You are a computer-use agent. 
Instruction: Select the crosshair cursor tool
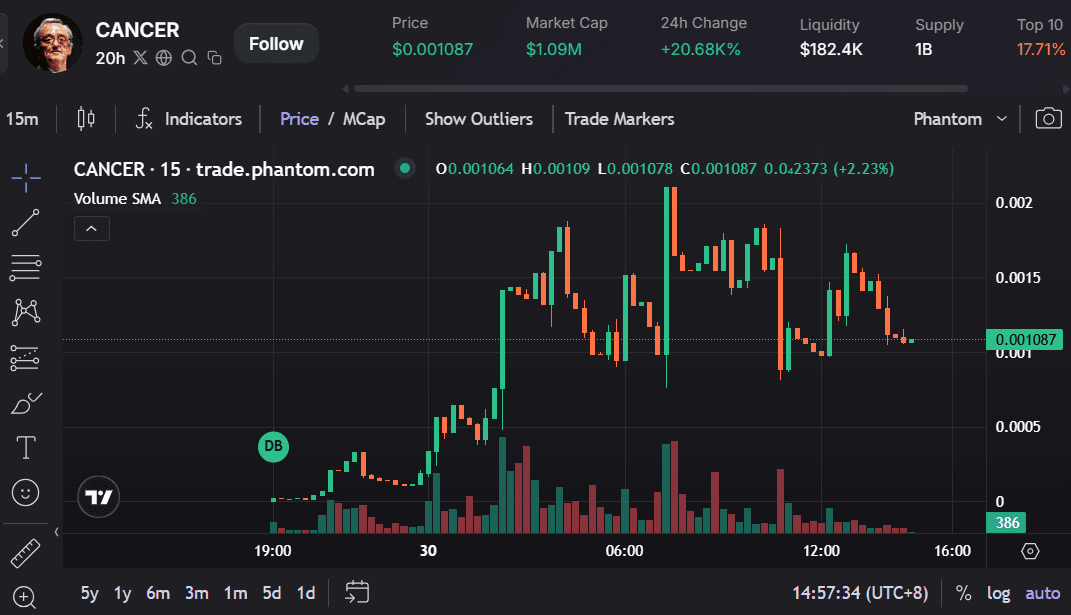[25, 178]
